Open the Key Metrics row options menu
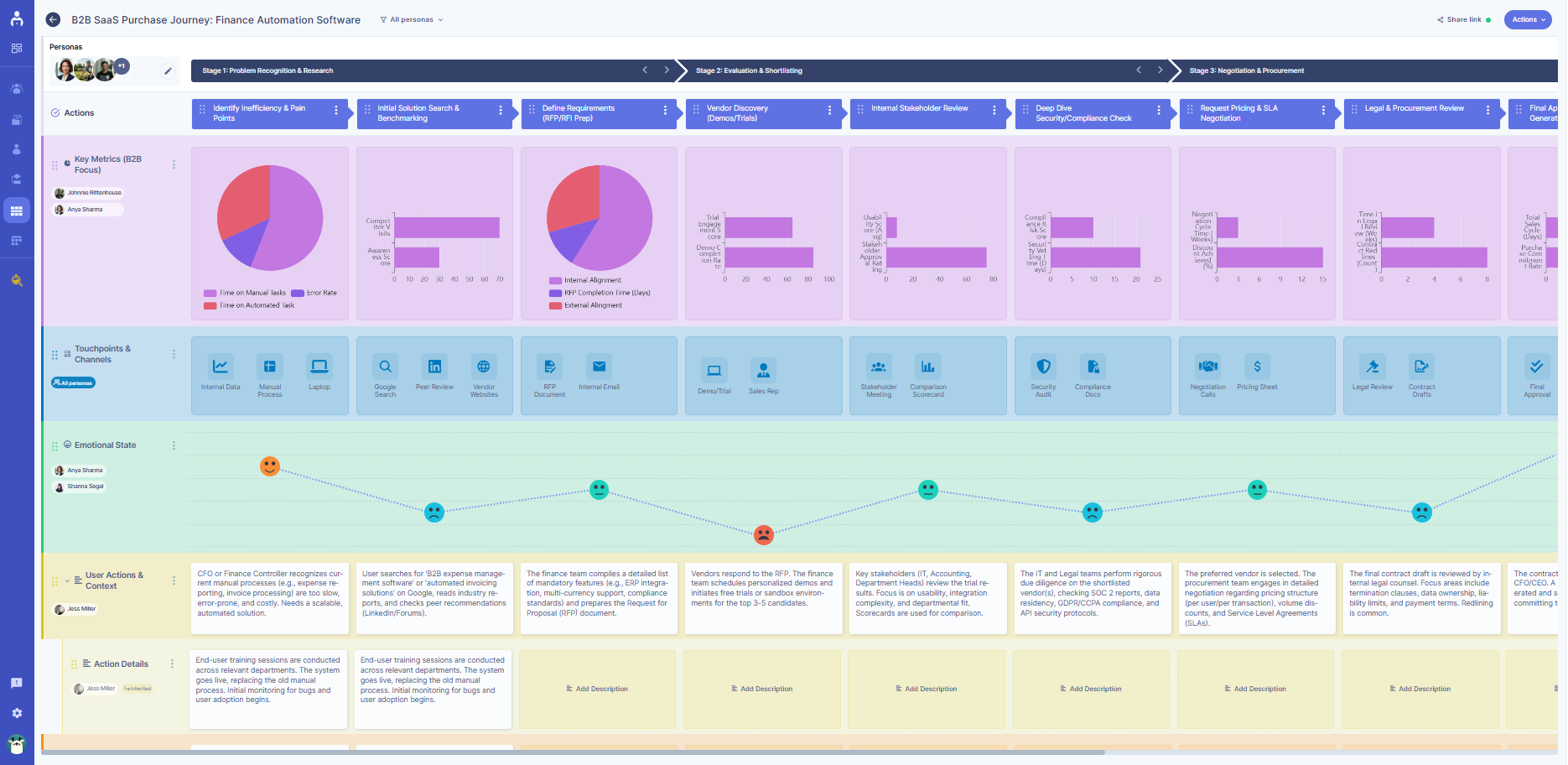 (175, 164)
